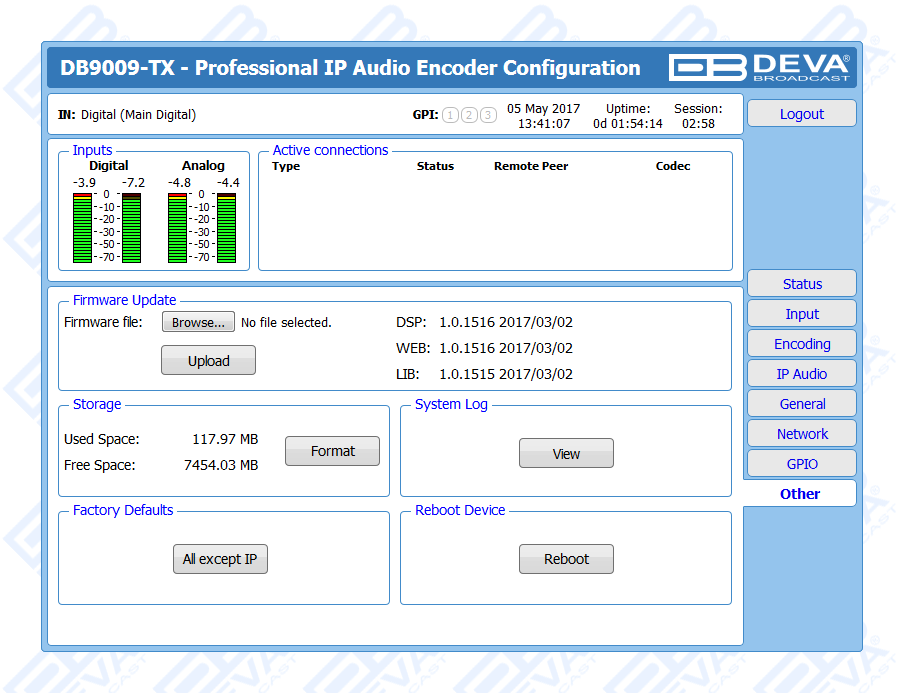Click GPI indicator 3
This screenshot has height=693, width=904.
pyautogui.click(x=487, y=115)
